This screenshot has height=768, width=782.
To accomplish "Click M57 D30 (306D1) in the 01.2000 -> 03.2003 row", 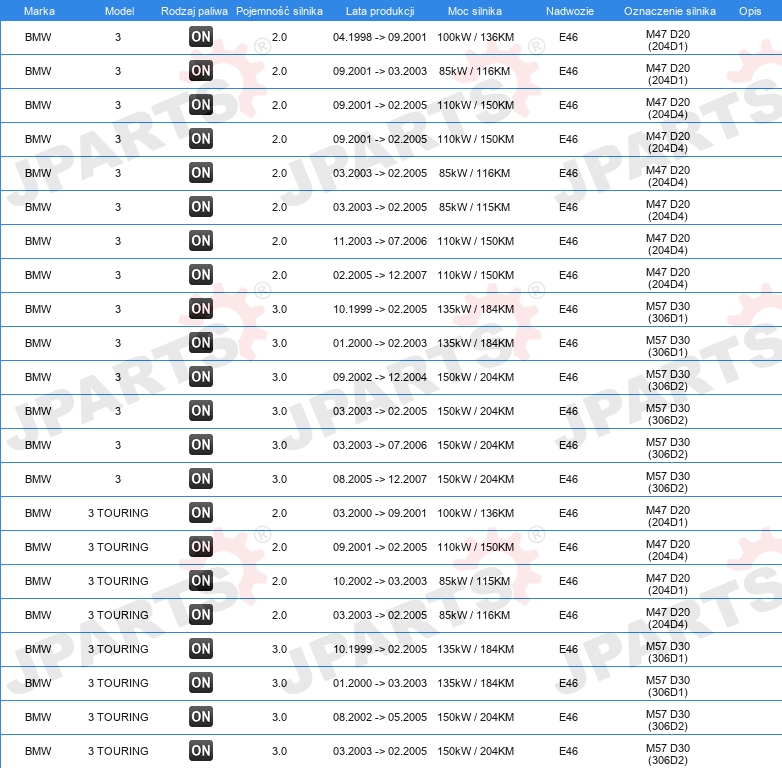I will 668,686.
